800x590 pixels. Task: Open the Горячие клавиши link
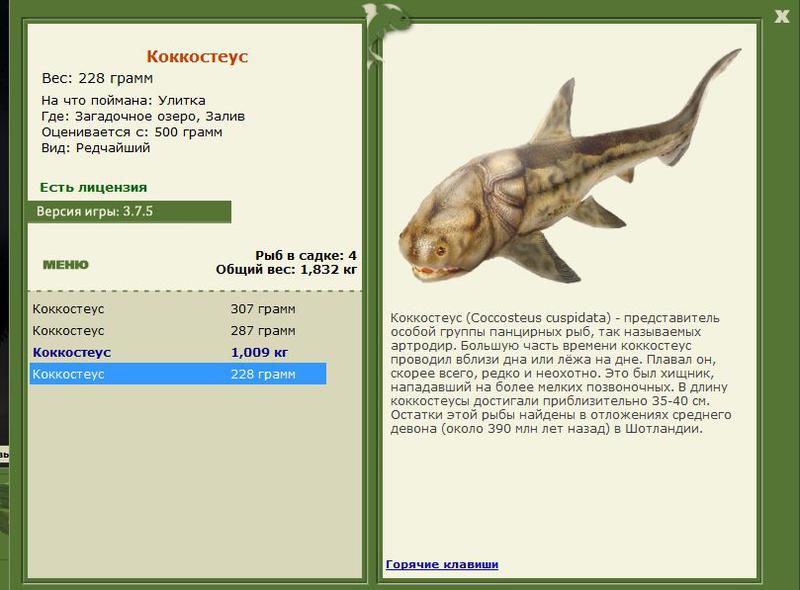coord(442,564)
